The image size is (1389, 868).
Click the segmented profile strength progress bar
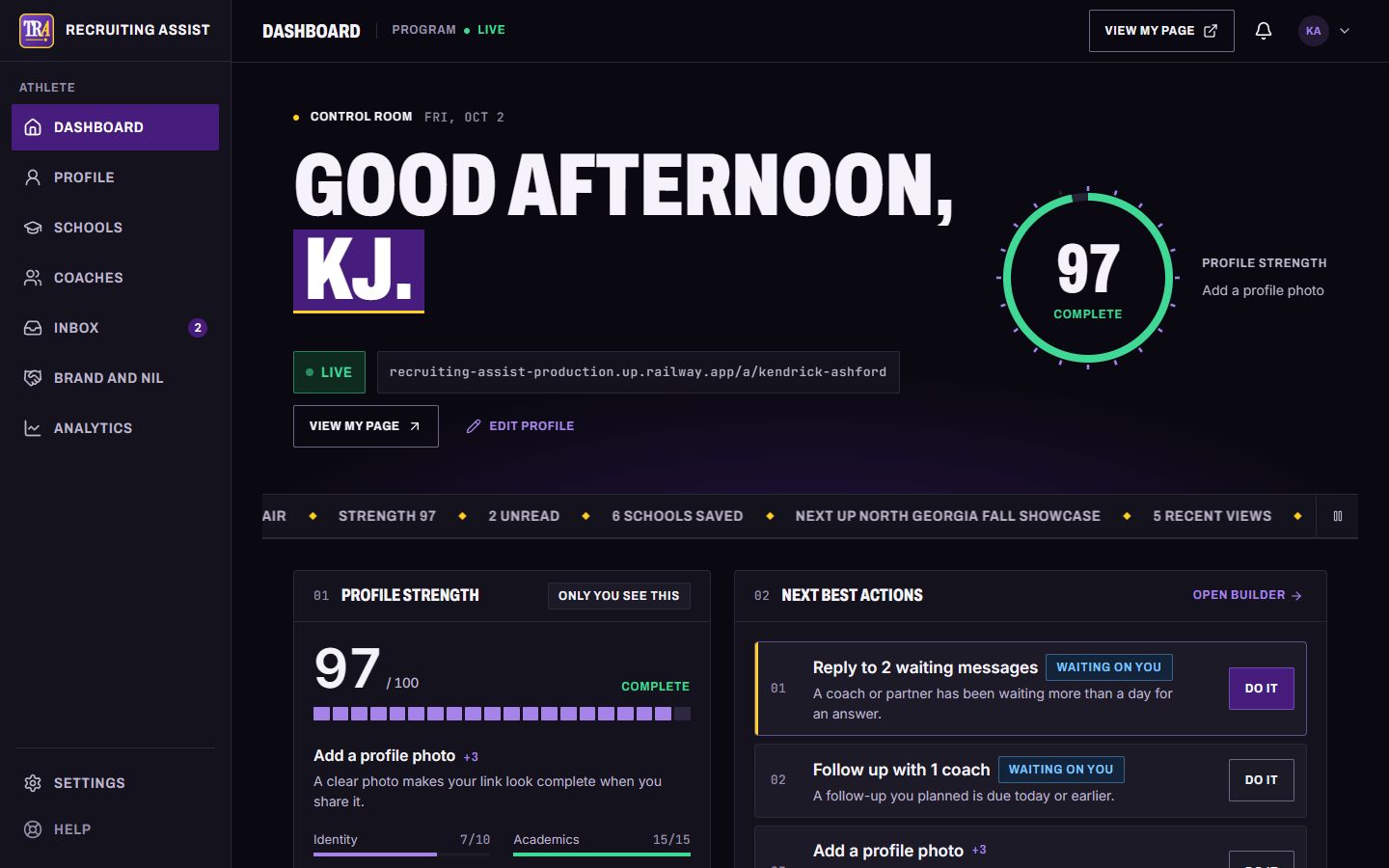tap(502, 714)
